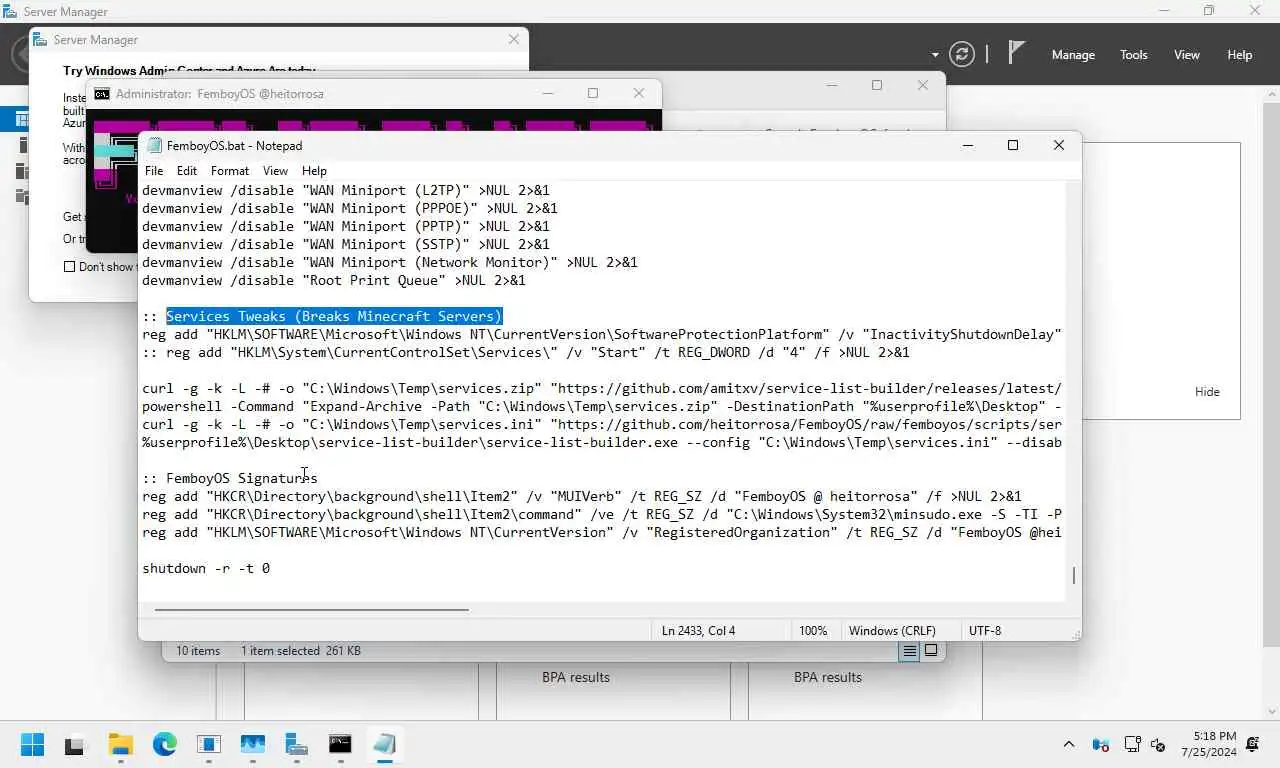
Task: Switch File Explorer to the details view icon
Action: (x=909, y=651)
